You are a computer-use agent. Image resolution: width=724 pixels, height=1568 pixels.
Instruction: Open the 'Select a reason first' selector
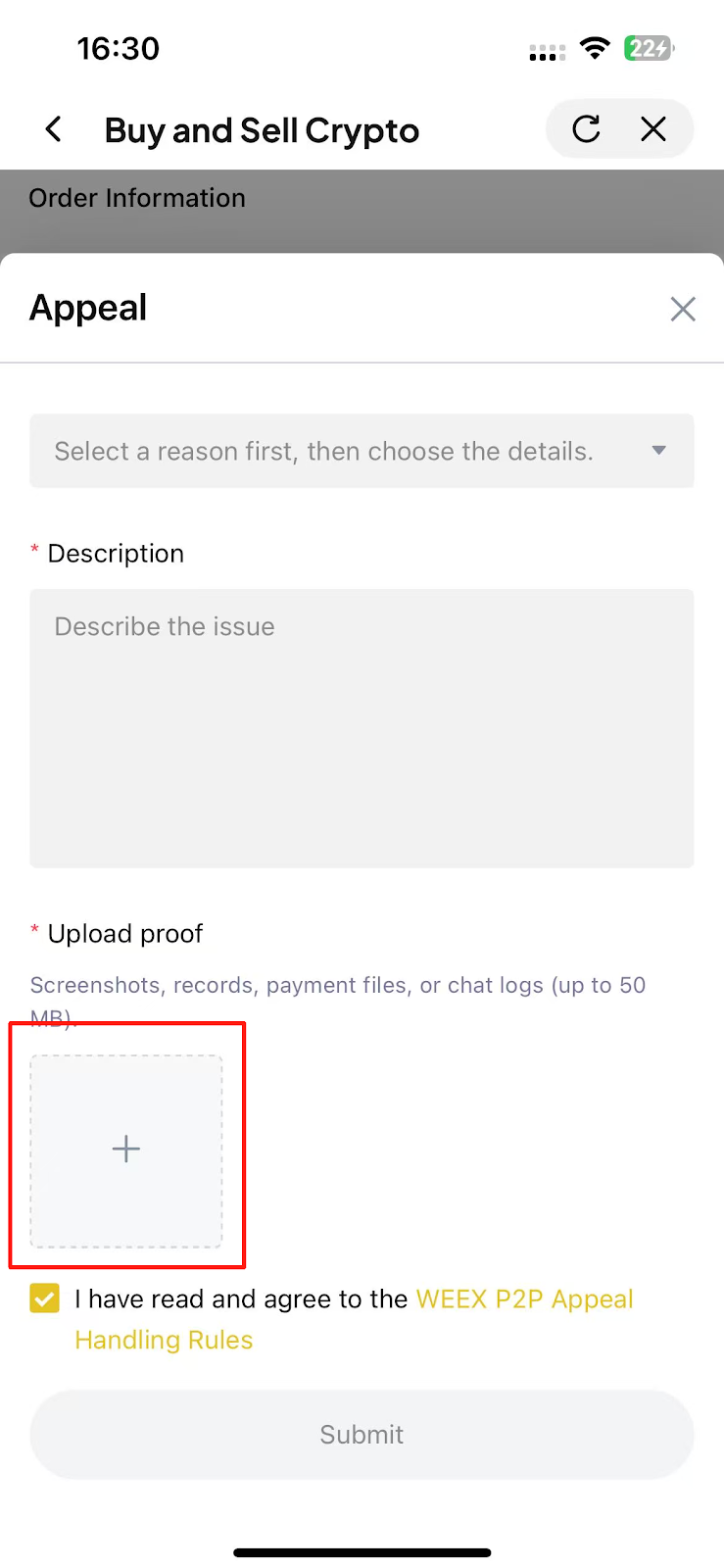click(323, 451)
